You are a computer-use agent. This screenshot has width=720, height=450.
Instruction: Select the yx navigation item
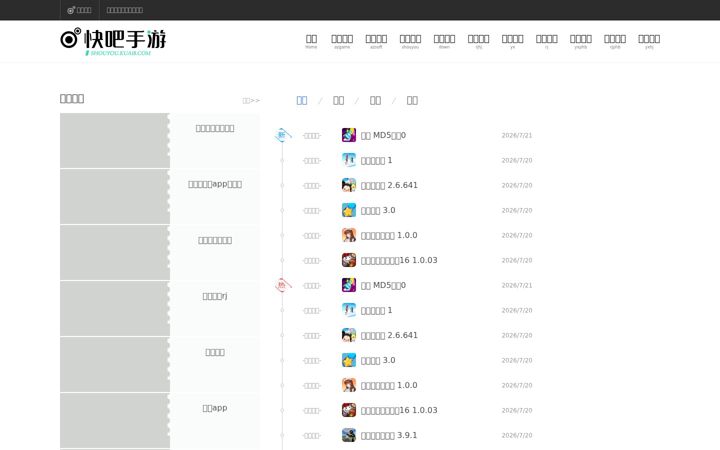pos(512,41)
